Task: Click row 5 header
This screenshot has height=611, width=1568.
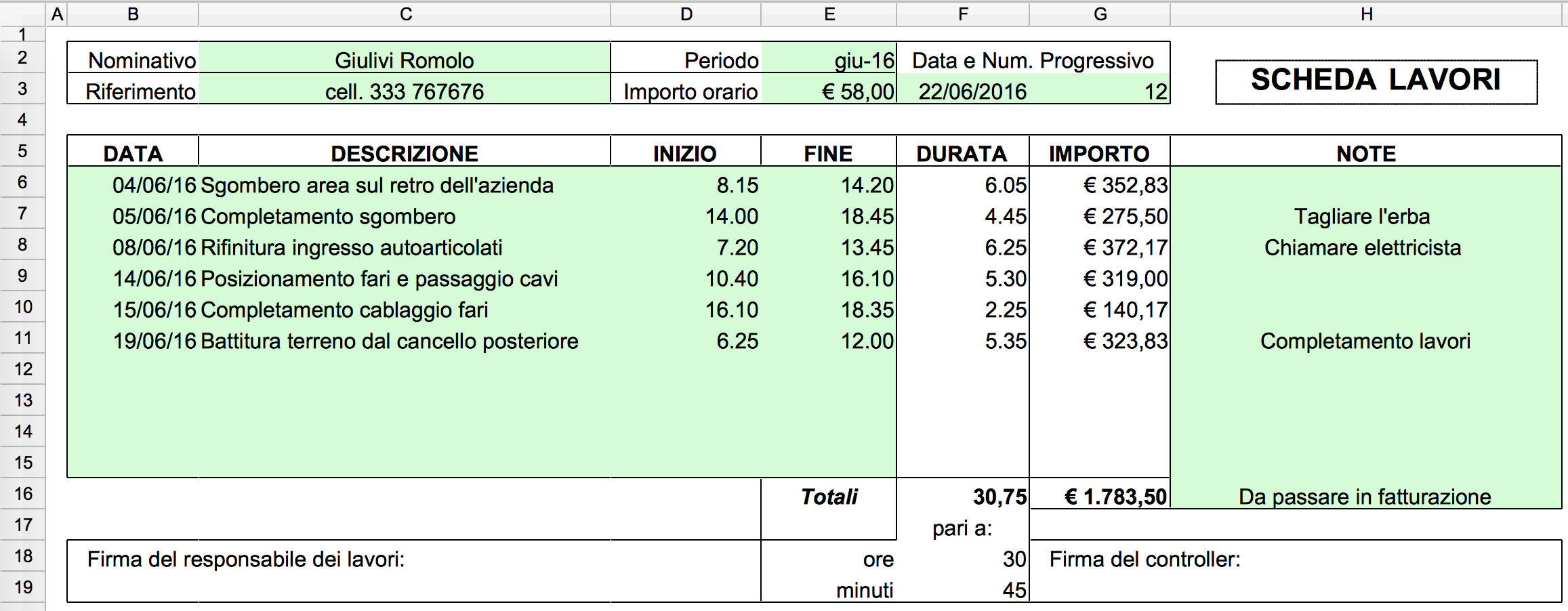Action: [x=22, y=151]
